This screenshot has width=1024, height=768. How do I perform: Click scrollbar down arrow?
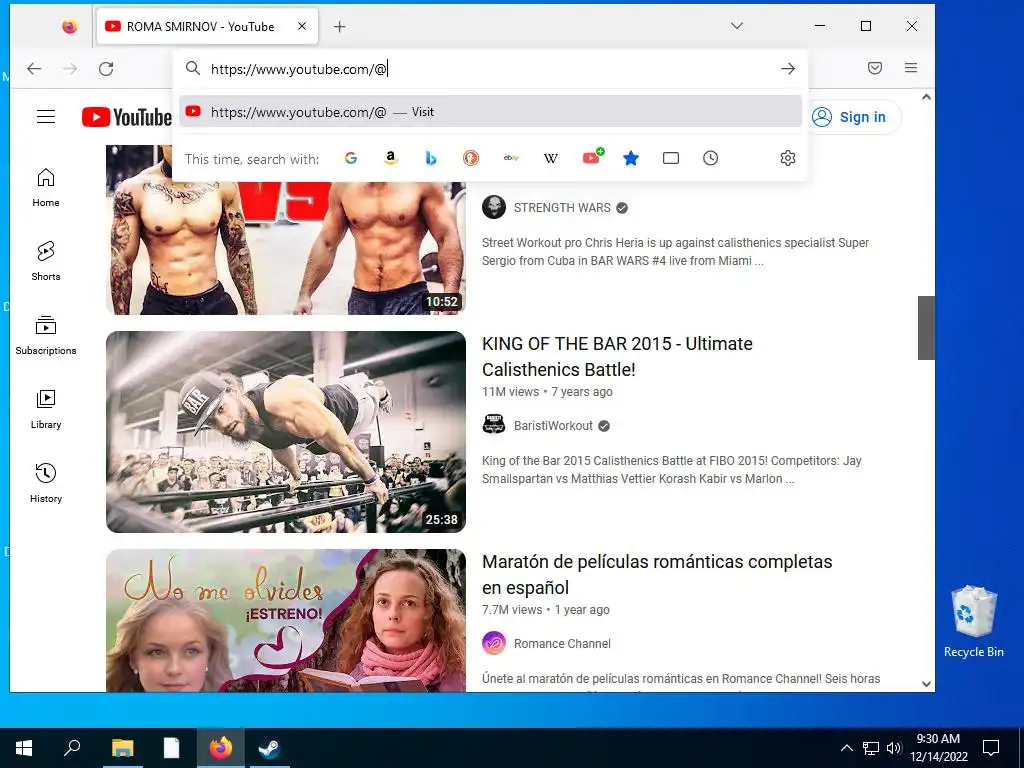[926, 684]
